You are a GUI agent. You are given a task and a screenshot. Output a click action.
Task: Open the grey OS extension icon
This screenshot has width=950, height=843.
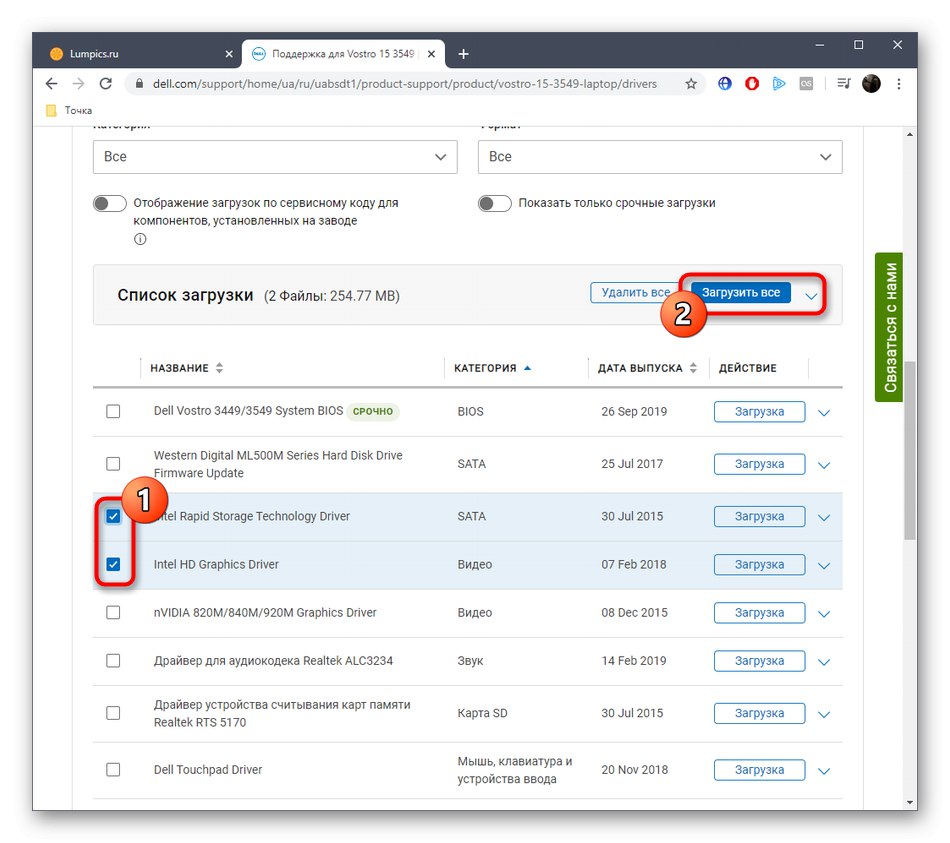[x=806, y=84]
